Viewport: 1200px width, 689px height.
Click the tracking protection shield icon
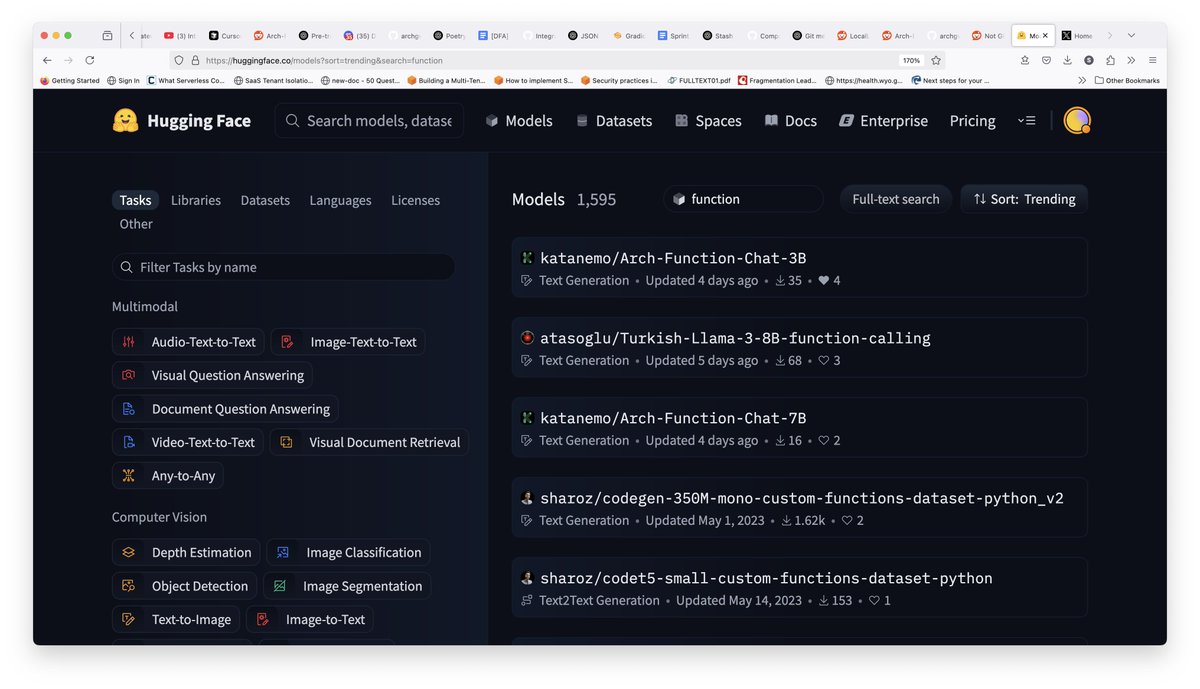(x=178, y=60)
